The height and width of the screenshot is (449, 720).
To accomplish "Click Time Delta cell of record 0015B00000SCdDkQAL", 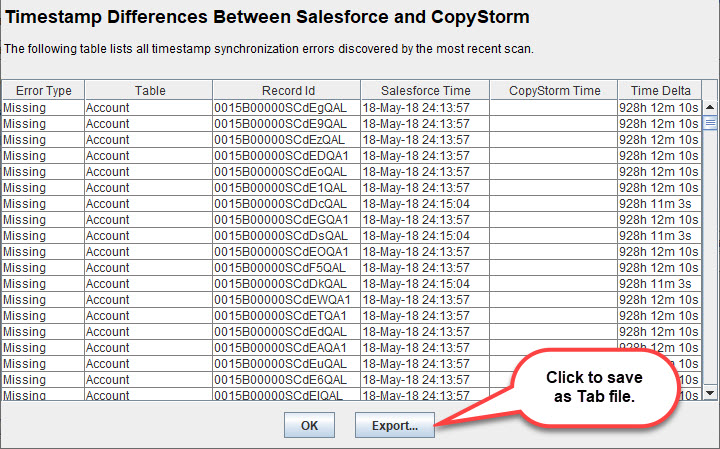I will [659, 284].
